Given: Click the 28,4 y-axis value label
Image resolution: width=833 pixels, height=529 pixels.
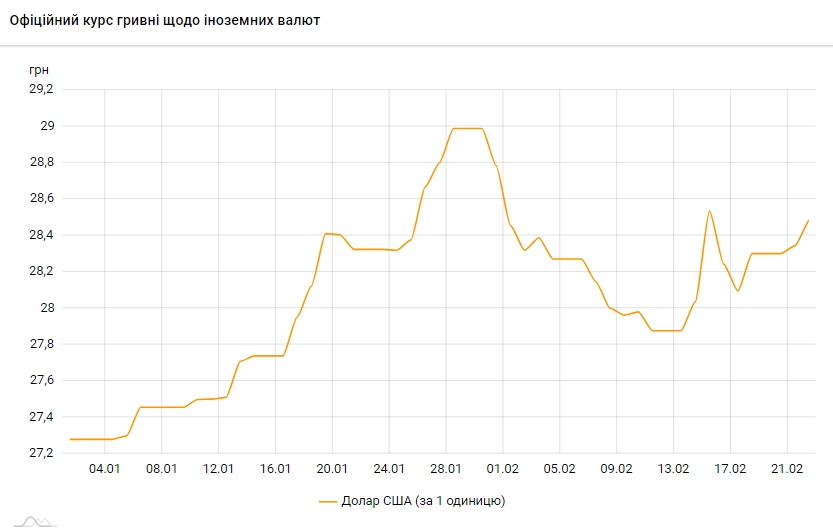Looking at the screenshot, I should 41,235.
